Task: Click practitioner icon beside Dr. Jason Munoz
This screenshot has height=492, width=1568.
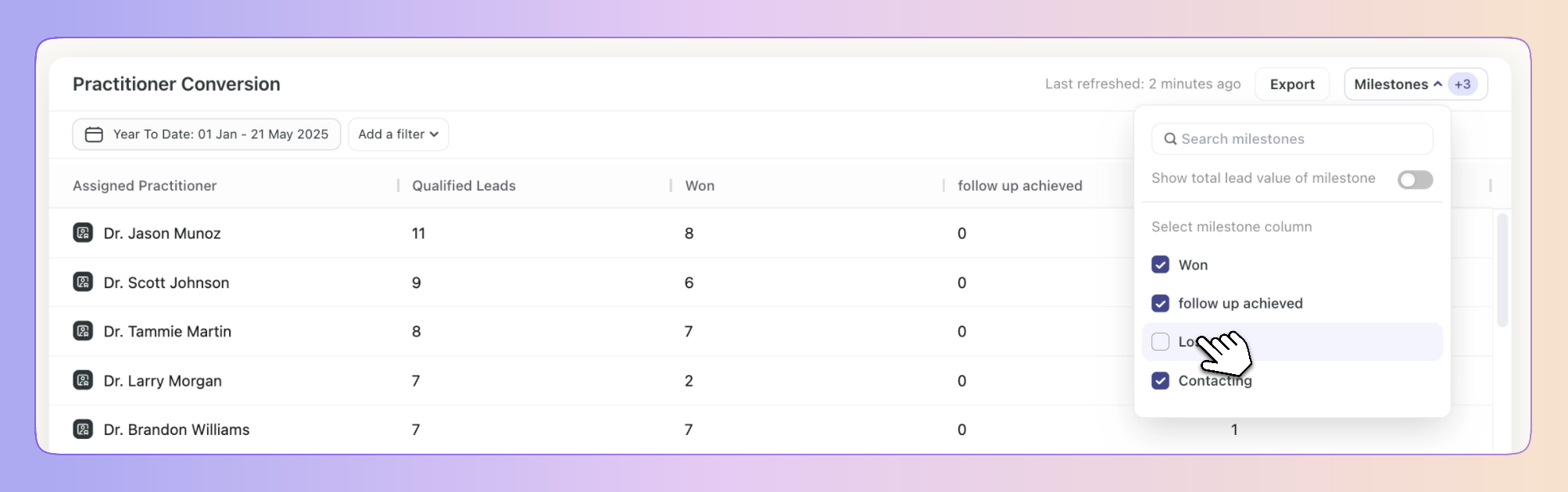Action: [83, 233]
